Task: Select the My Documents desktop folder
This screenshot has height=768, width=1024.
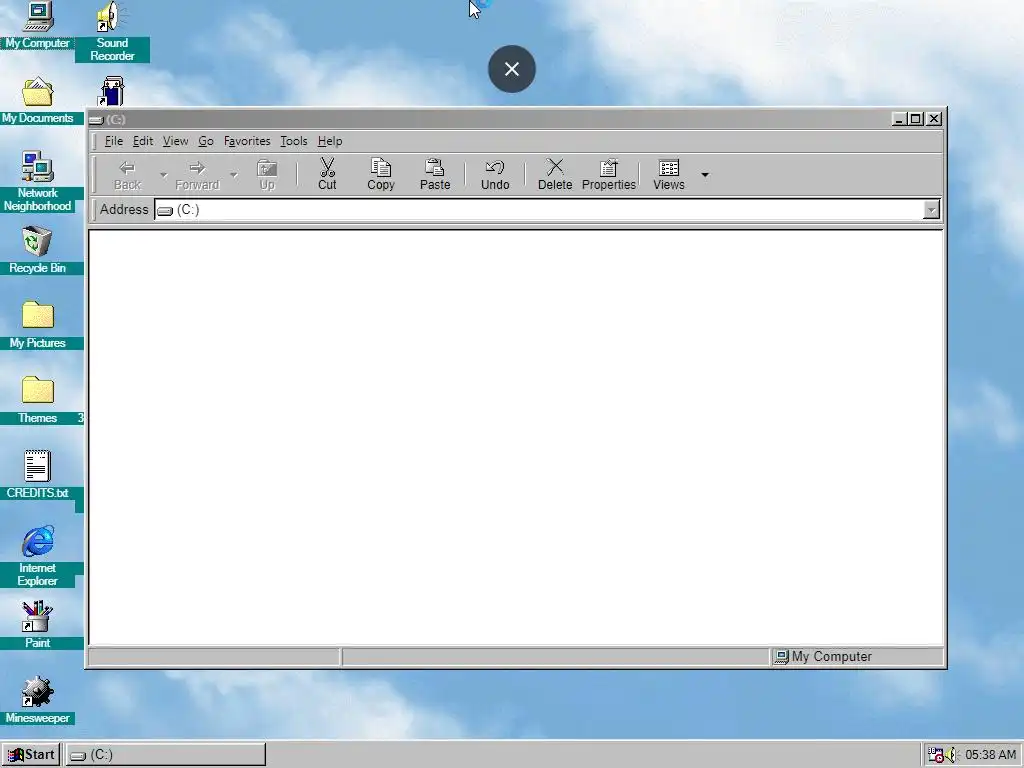Action: [37, 100]
